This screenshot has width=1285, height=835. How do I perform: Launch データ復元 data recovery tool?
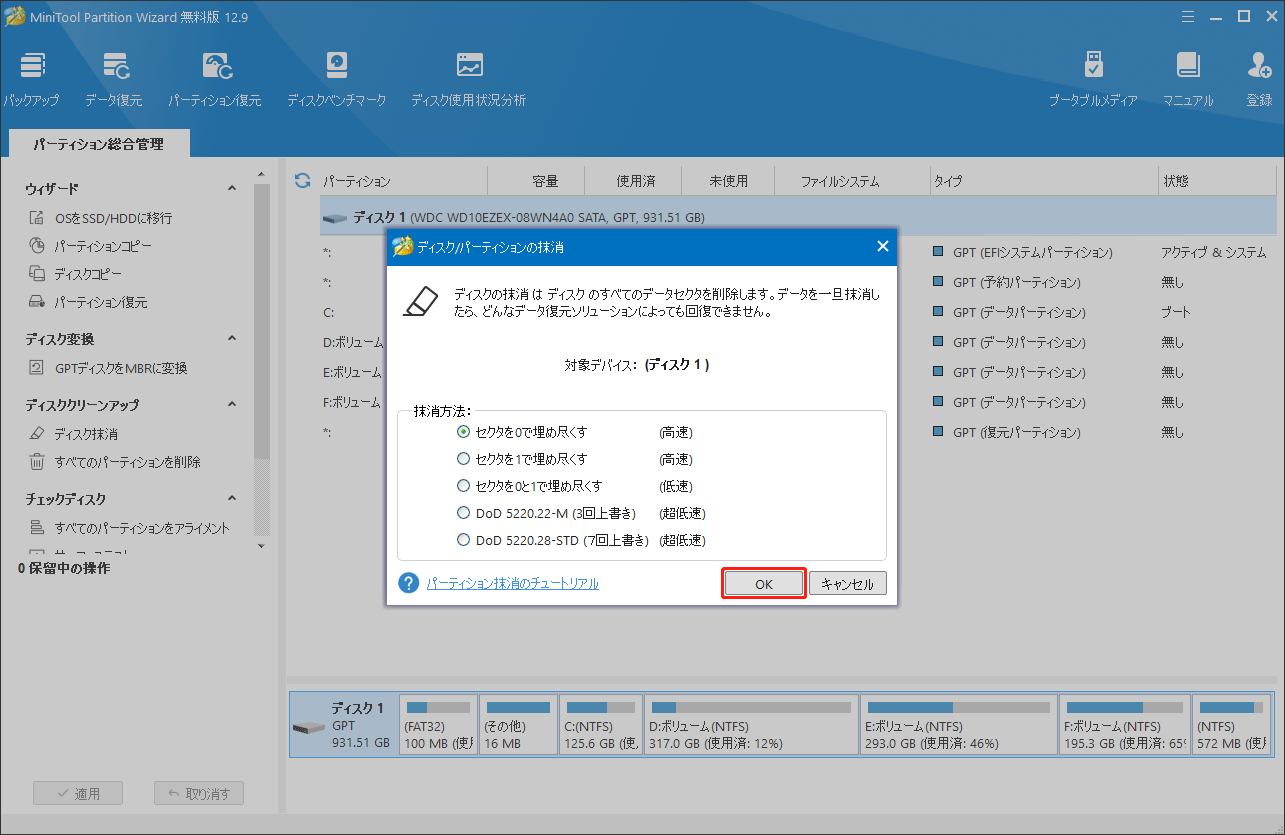click(113, 80)
